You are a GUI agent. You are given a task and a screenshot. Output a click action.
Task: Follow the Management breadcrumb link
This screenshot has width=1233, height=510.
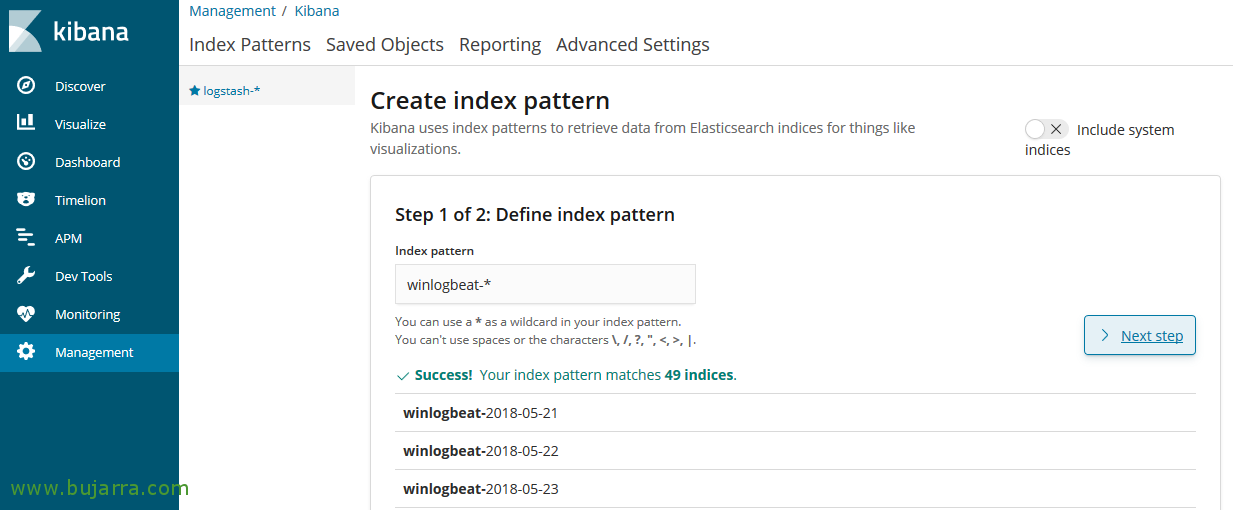pyautogui.click(x=232, y=11)
